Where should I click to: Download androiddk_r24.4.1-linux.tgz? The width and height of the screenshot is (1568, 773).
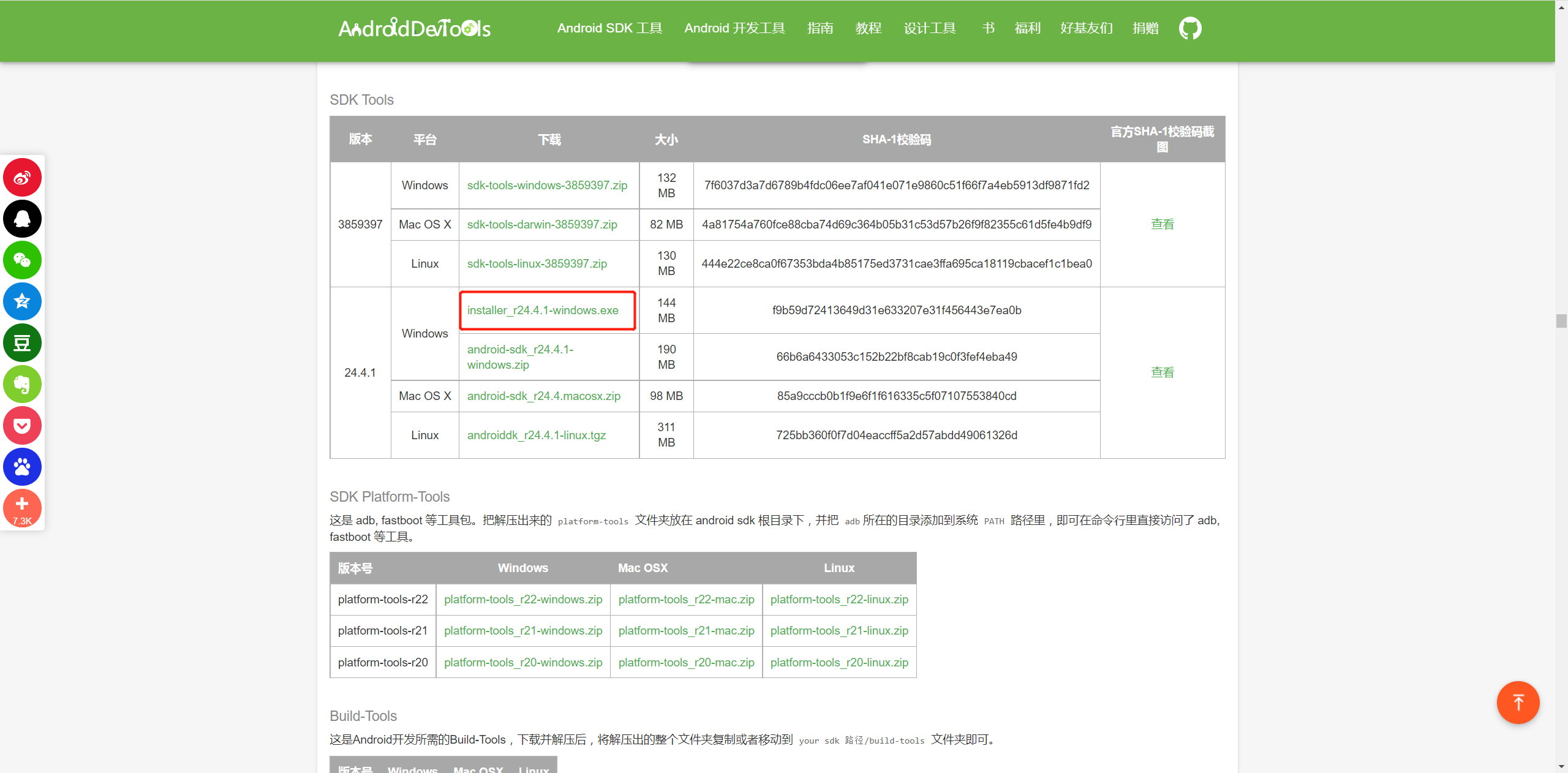(x=537, y=436)
